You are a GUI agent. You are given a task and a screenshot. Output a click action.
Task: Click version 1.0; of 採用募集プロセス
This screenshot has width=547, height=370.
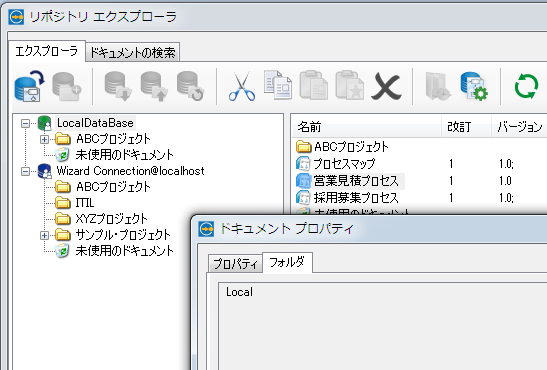(x=506, y=198)
